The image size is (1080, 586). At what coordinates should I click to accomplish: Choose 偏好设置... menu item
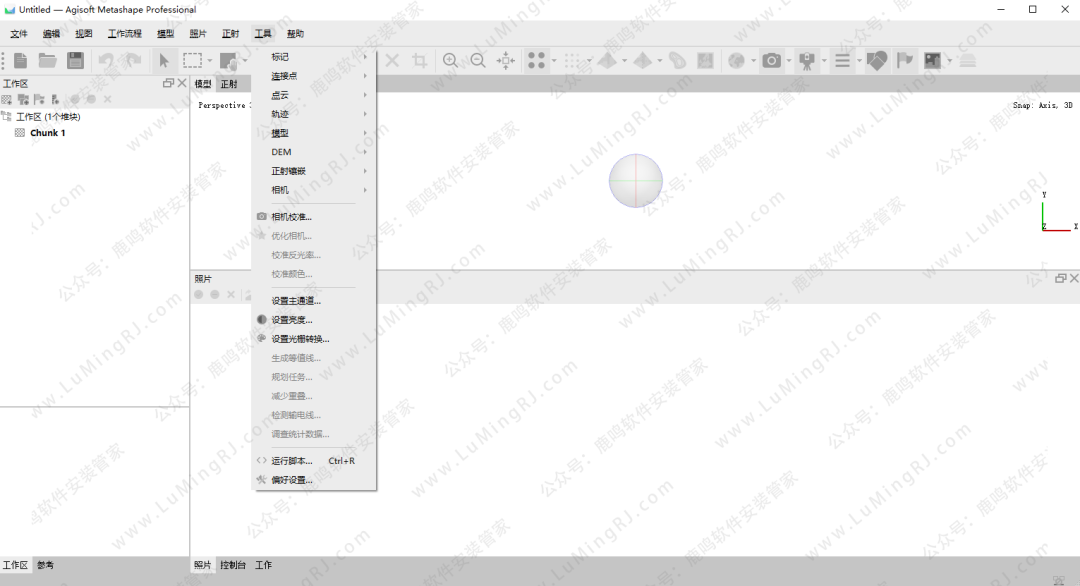pyautogui.click(x=291, y=480)
